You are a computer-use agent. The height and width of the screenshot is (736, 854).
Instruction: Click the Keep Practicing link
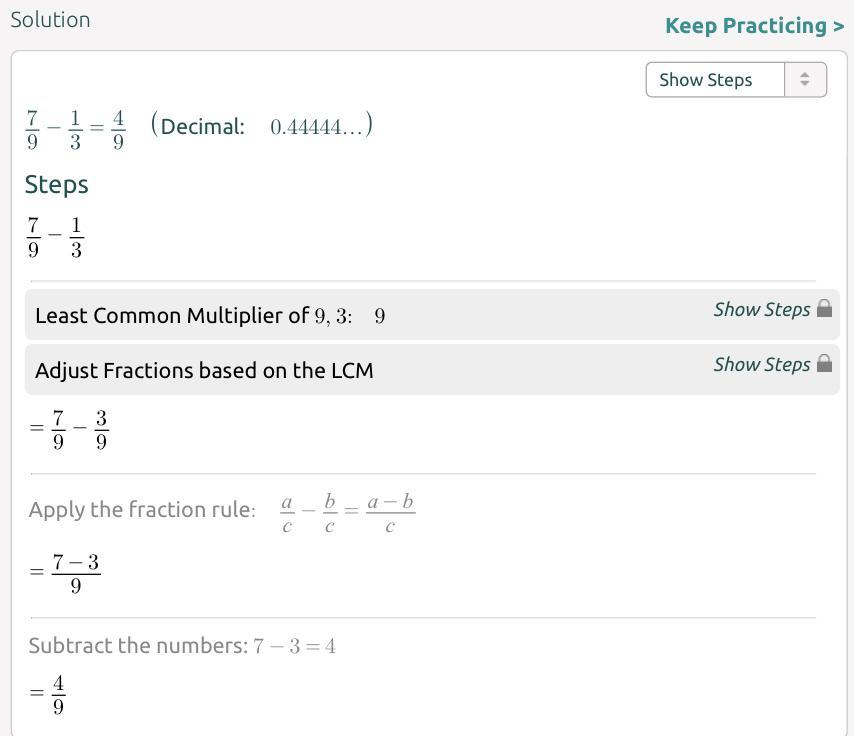pyautogui.click(x=754, y=26)
